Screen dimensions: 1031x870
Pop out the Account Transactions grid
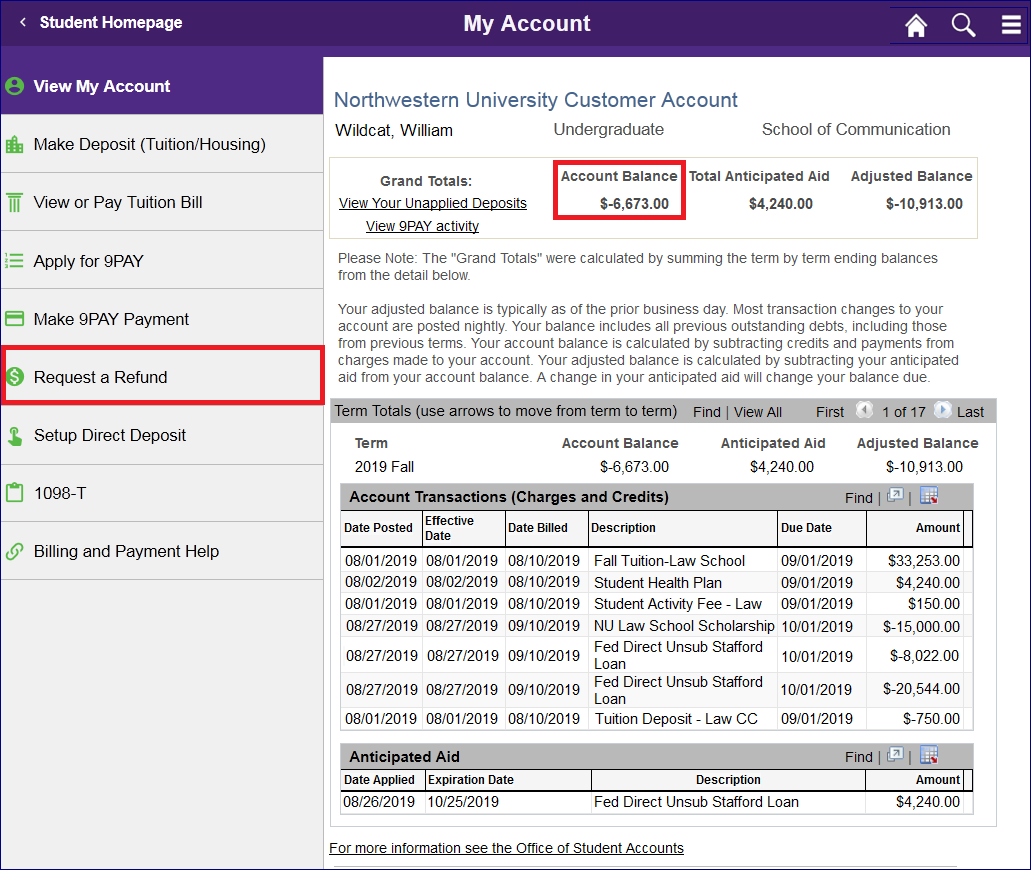[894, 496]
